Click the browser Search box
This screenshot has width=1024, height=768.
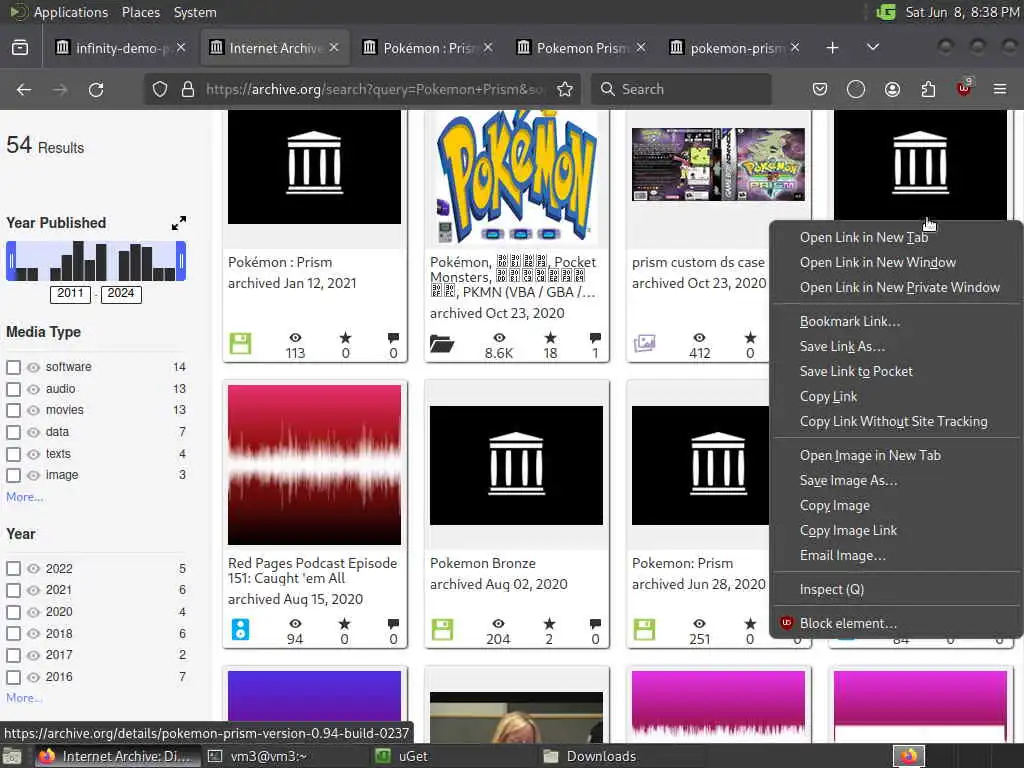(x=681, y=89)
